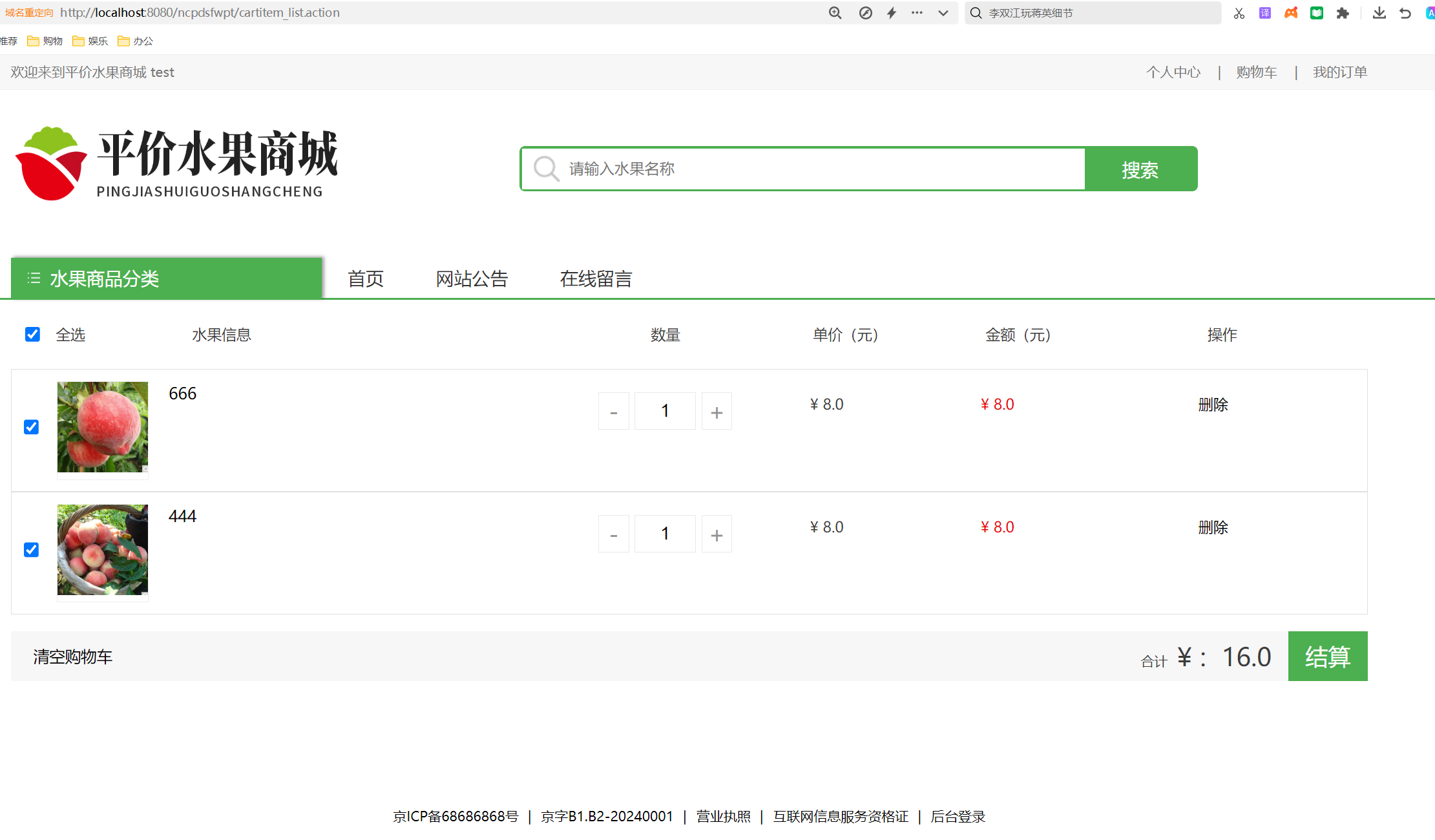This screenshot has height=840, width=1435.
Task: Click the green reading mode book icon
Action: 1317,13
